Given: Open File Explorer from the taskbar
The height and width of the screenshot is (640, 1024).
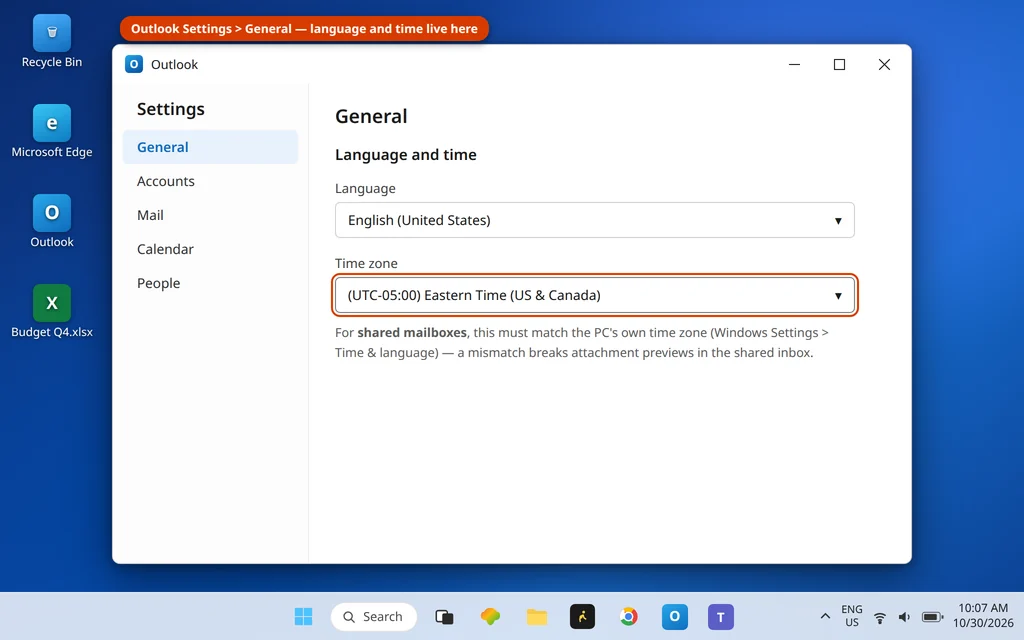Looking at the screenshot, I should click(537, 616).
